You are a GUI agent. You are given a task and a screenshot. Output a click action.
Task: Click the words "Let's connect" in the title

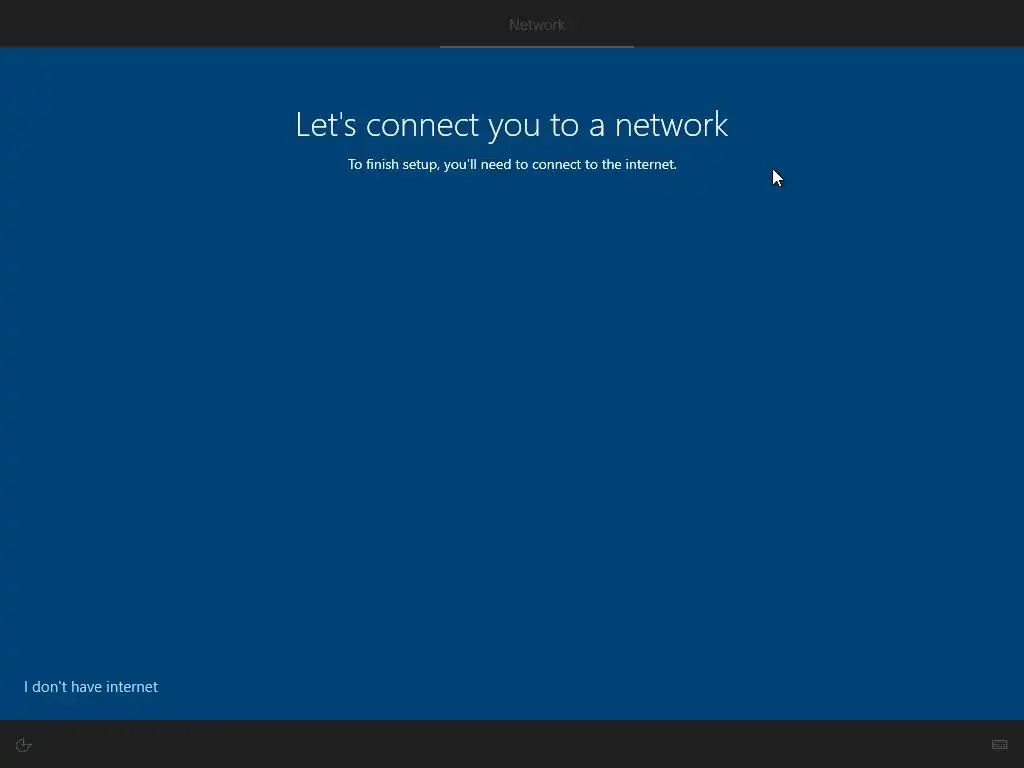point(387,125)
